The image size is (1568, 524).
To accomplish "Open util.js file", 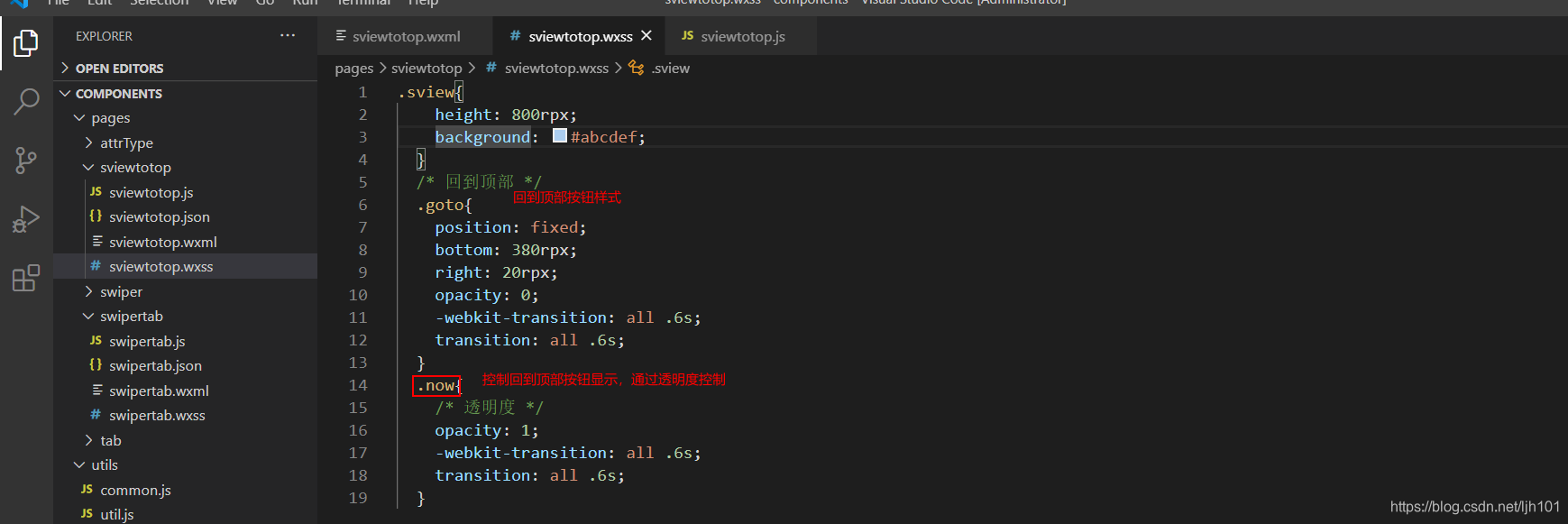I will pyautogui.click(x=186, y=515).
